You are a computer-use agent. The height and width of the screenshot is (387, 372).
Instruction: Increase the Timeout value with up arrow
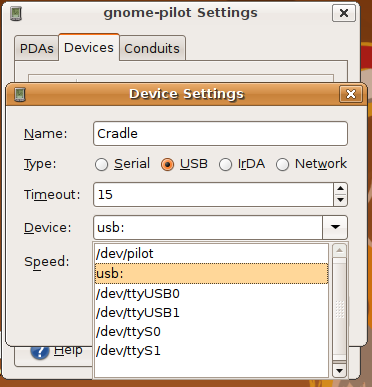(x=340, y=189)
